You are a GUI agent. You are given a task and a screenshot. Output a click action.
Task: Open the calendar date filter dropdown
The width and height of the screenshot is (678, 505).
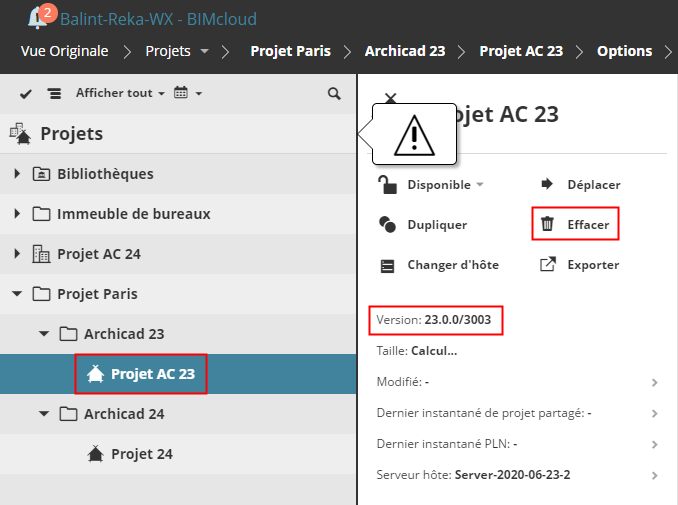(x=188, y=93)
